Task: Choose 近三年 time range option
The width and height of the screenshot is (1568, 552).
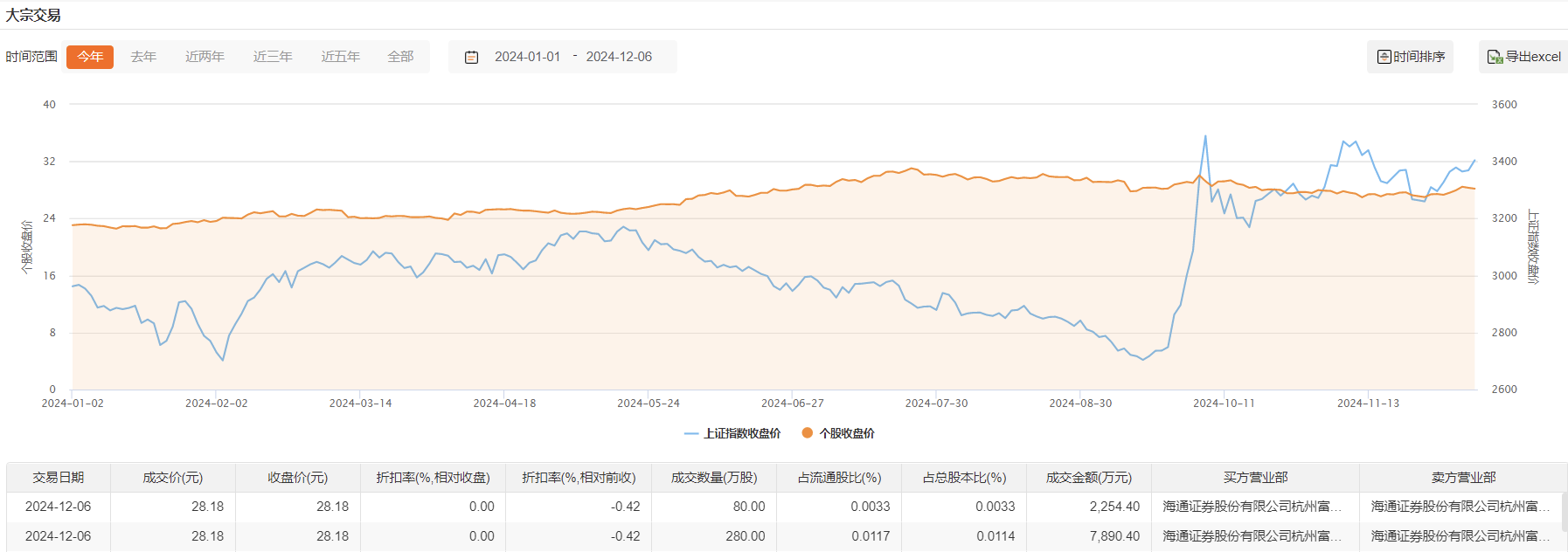Action: click(273, 57)
